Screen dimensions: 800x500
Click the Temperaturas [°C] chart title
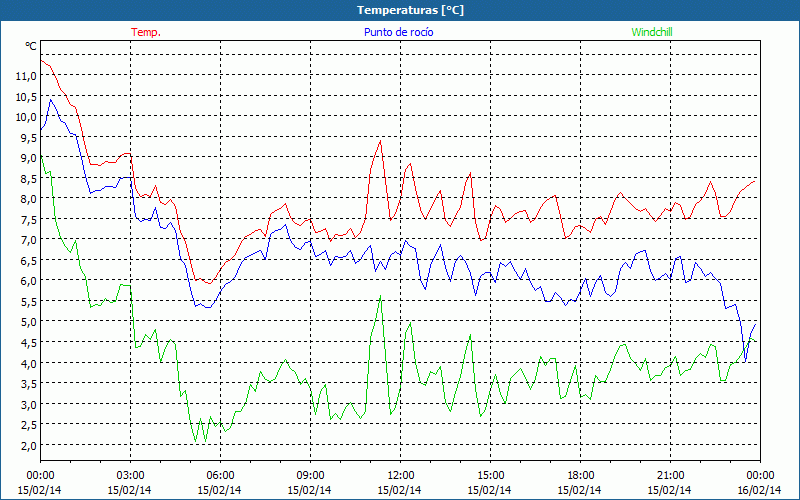point(410,10)
